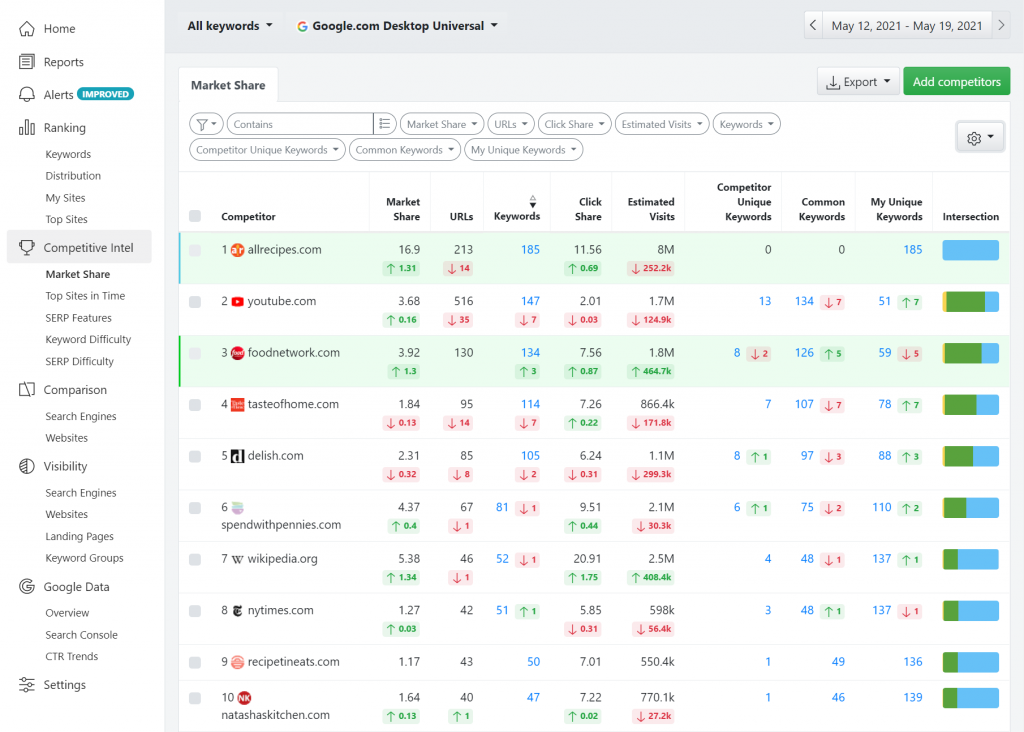Open Search Console in sidebar
This screenshot has width=1024, height=732.
point(82,635)
